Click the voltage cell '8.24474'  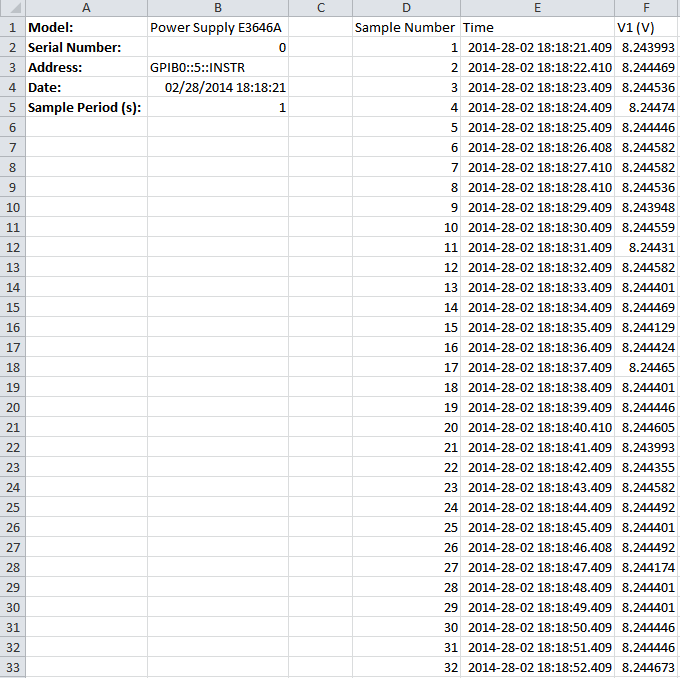pyautogui.click(x=647, y=107)
